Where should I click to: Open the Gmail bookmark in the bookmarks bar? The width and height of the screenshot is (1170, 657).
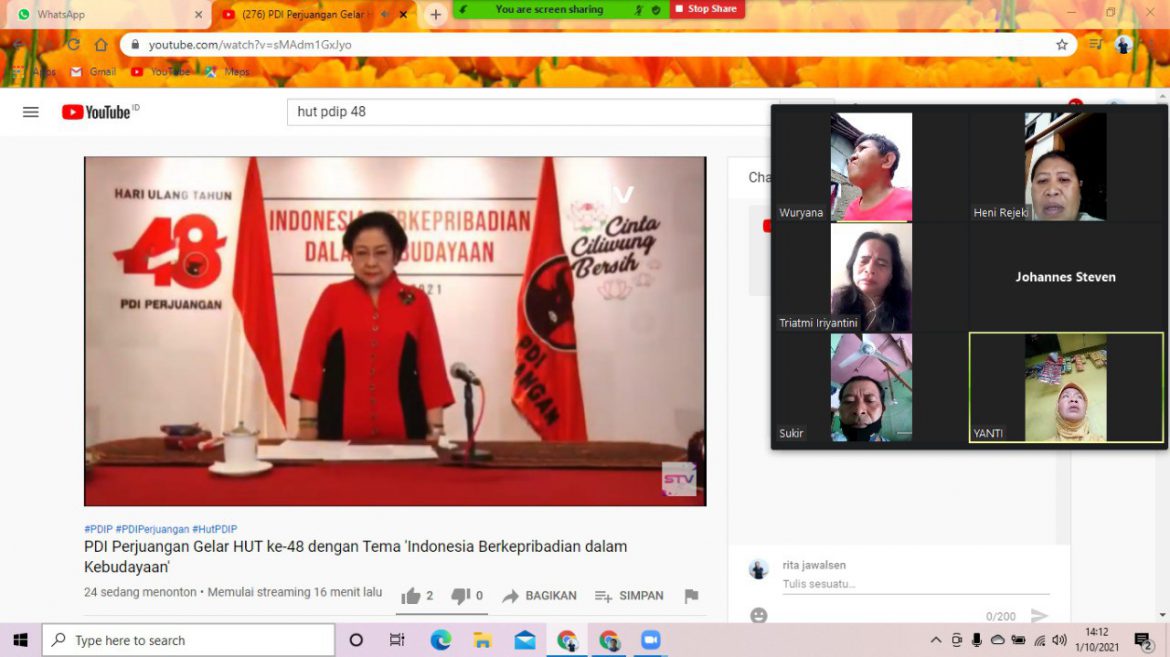[x=93, y=71]
